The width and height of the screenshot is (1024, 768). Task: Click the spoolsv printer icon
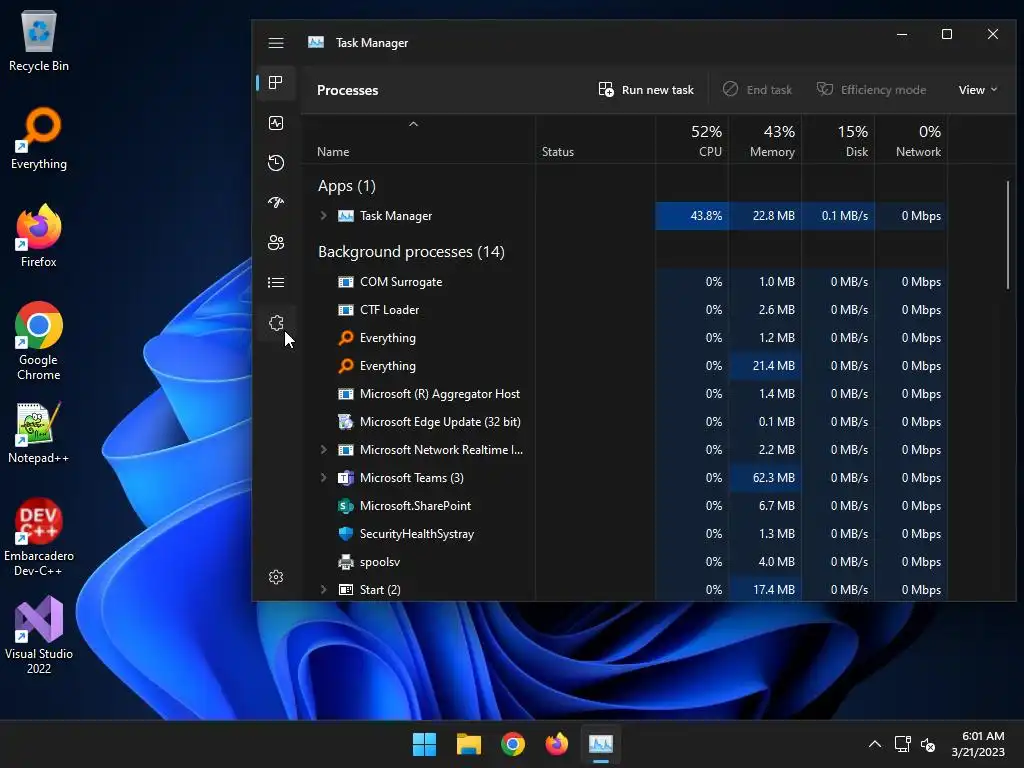(x=345, y=562)
